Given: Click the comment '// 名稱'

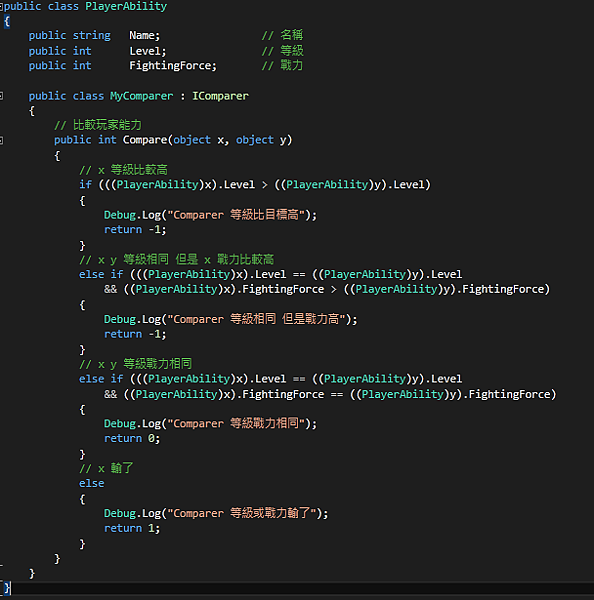Looking at the screenshot, I should click(282, 35).
